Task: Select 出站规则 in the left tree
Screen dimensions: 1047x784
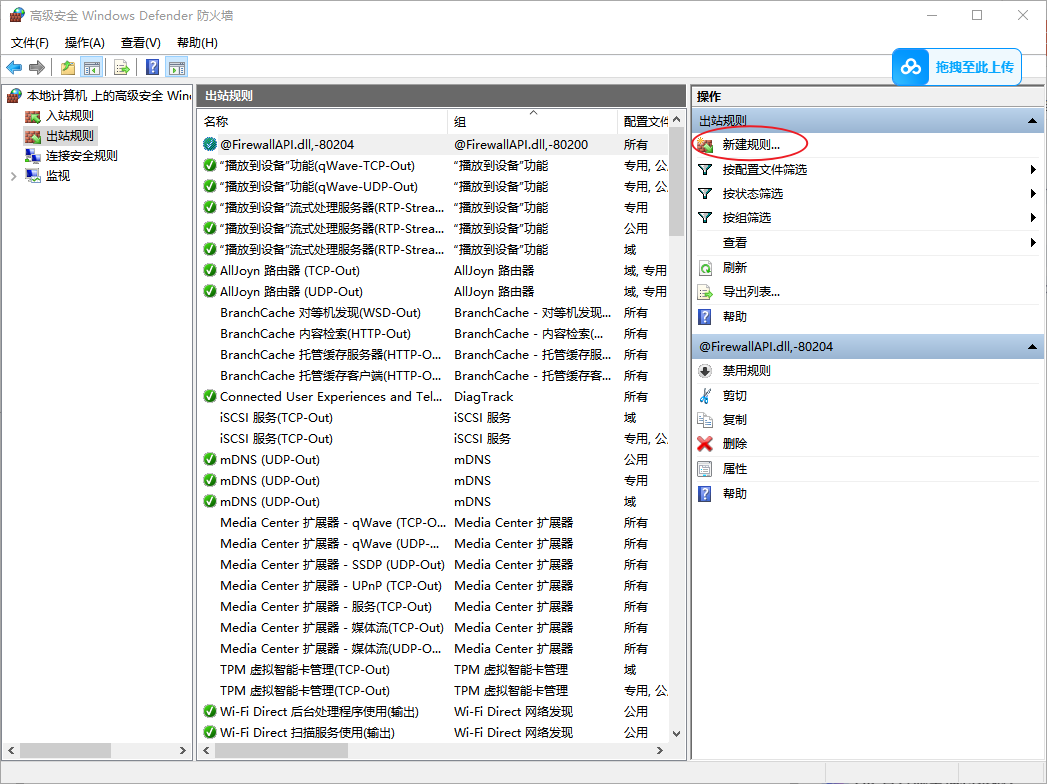Action: click(x=69, y=136)
